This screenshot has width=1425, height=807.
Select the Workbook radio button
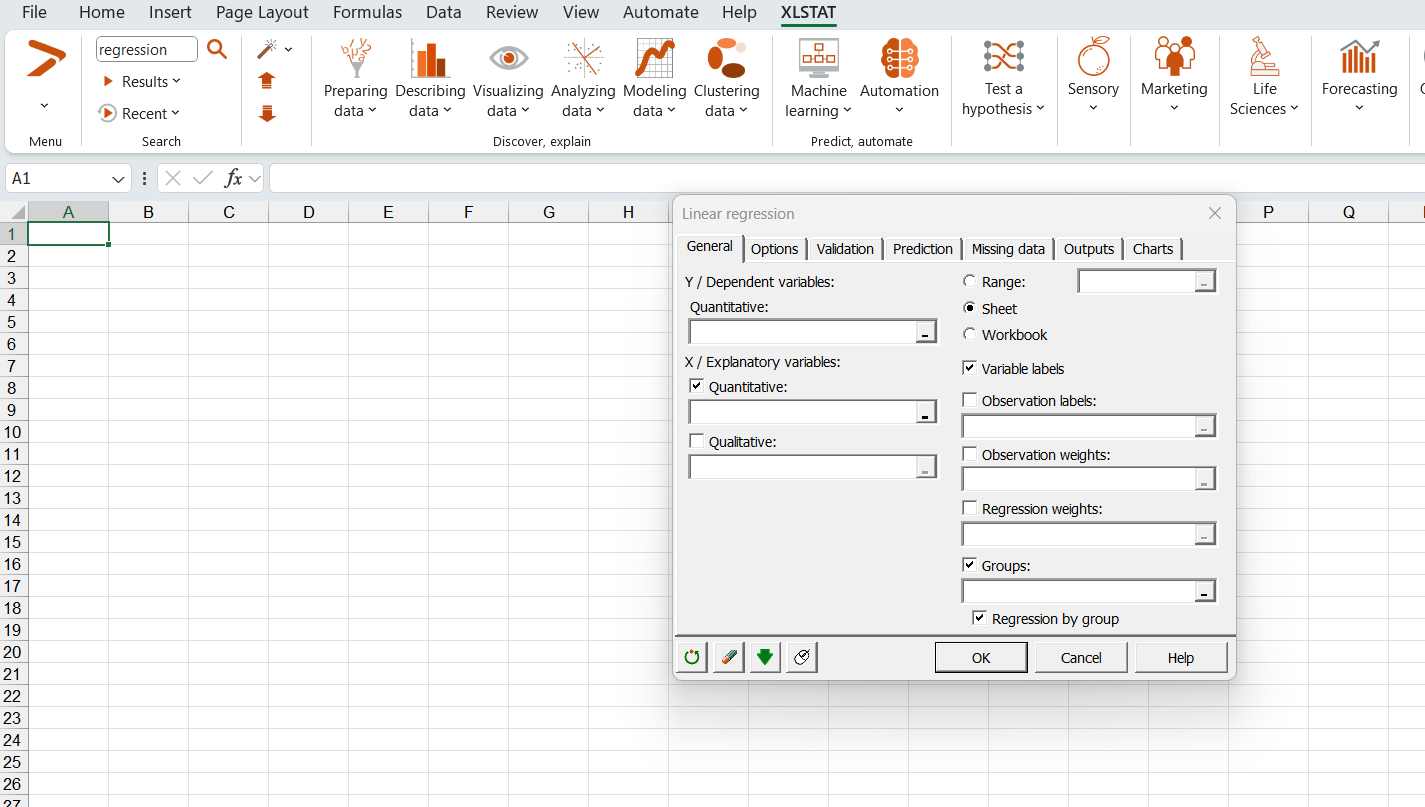(969, 334)
